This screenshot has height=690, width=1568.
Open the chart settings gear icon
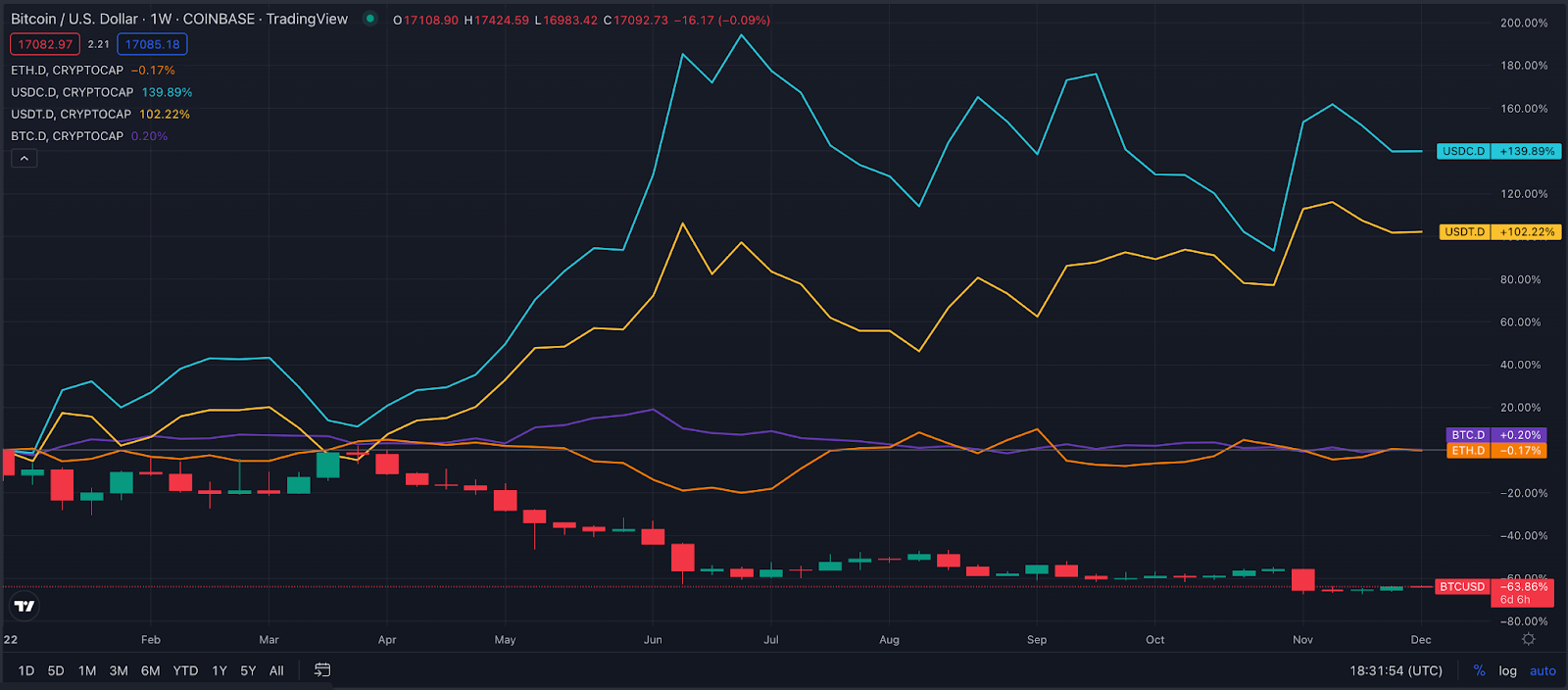pyautogui.click(x=1528, y=639)
